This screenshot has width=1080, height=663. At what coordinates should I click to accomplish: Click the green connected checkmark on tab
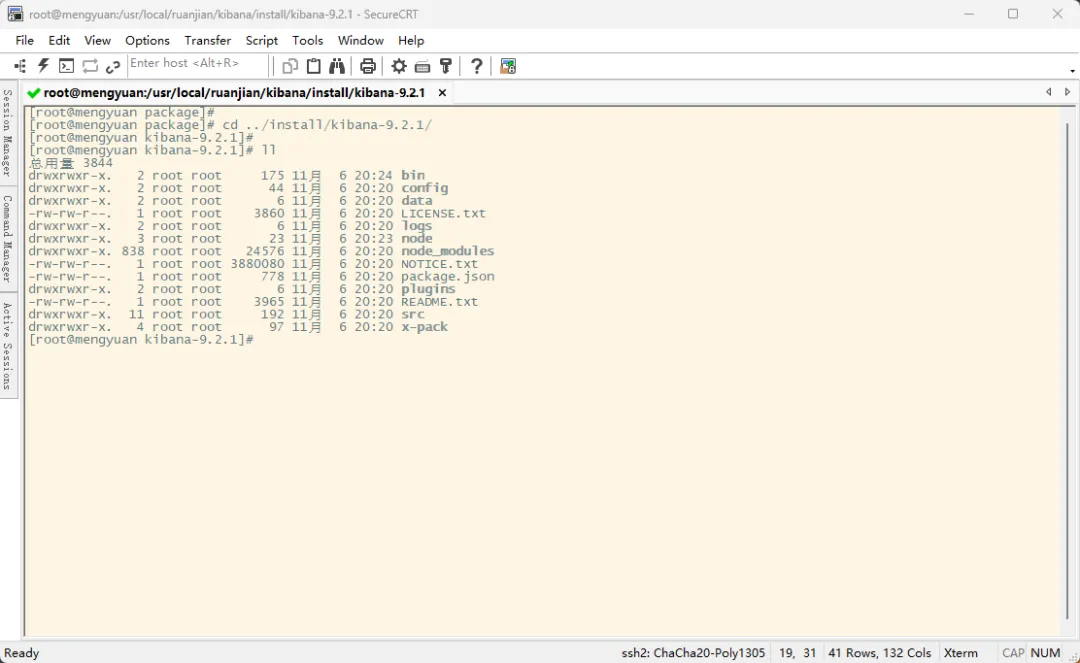point(33,93)
